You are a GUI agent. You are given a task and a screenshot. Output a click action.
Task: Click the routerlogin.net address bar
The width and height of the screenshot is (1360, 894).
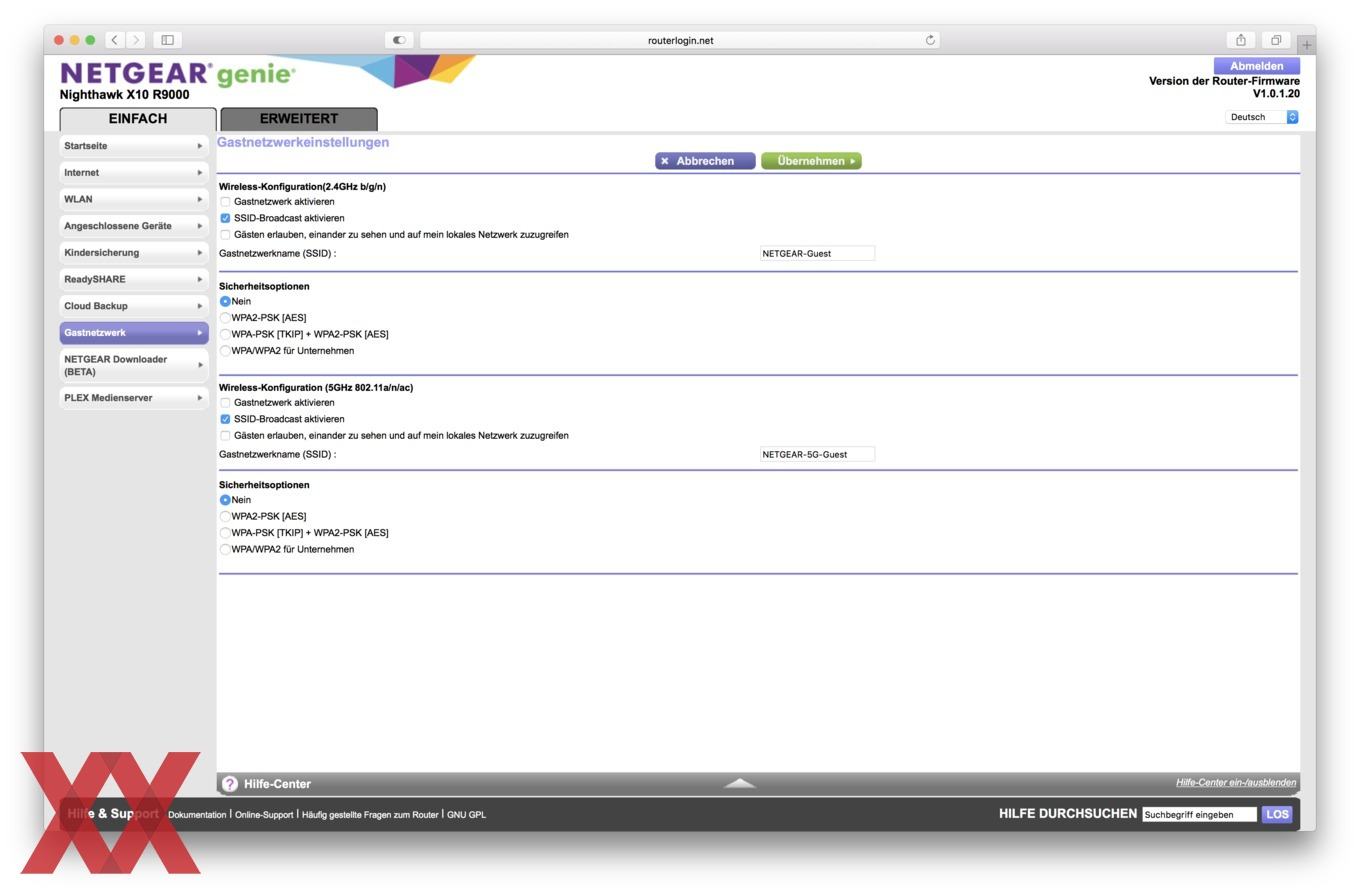point(680,40)
